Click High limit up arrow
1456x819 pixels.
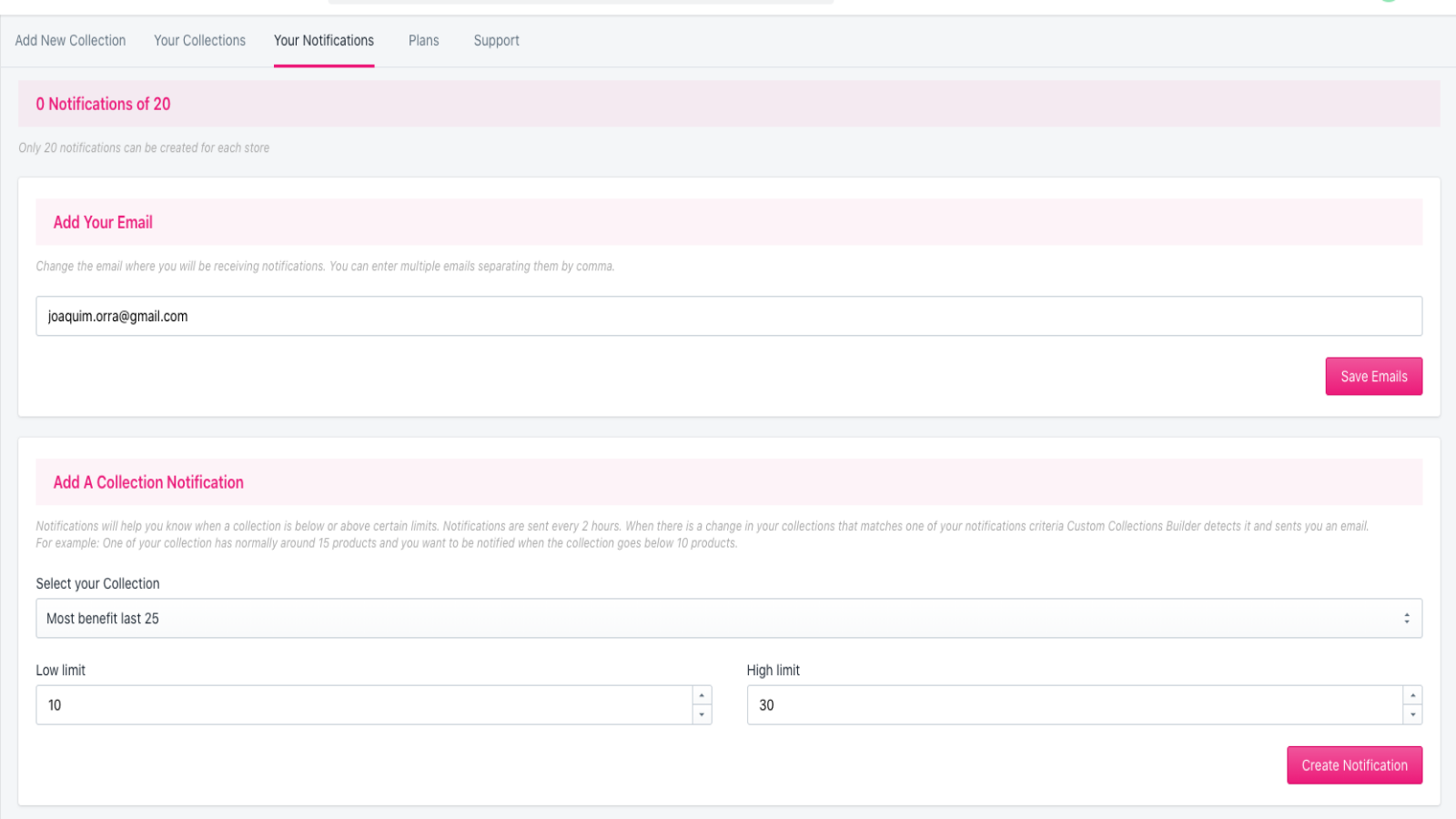tap(1412, 695)
